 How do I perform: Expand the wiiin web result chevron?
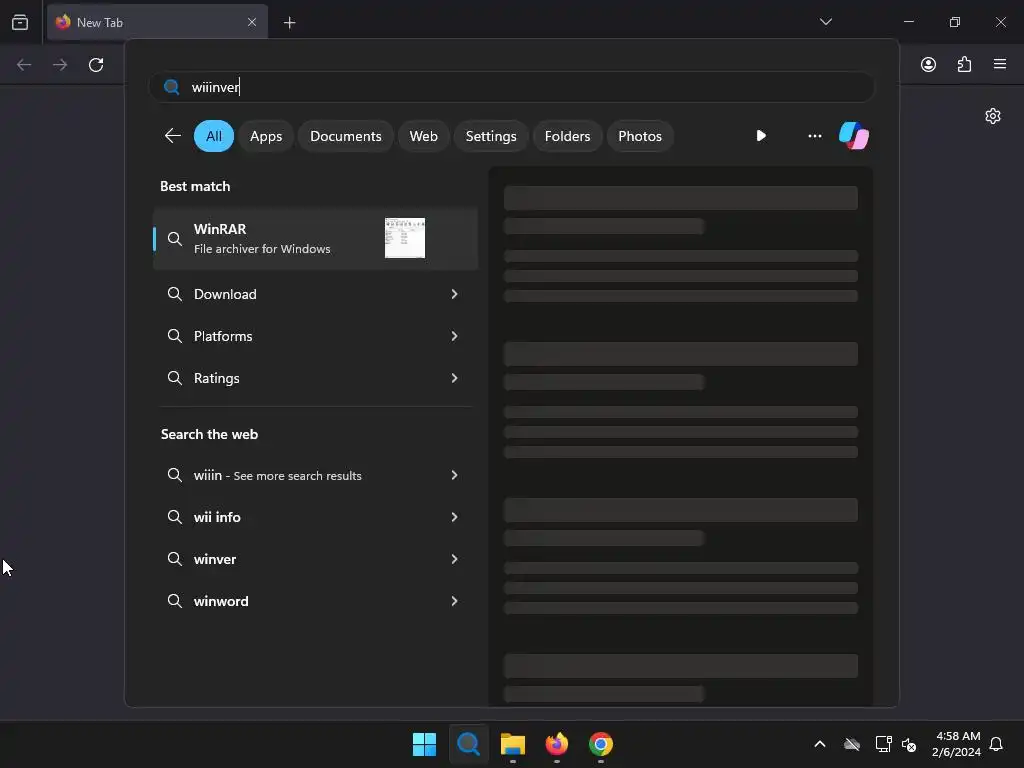point(455,475)
